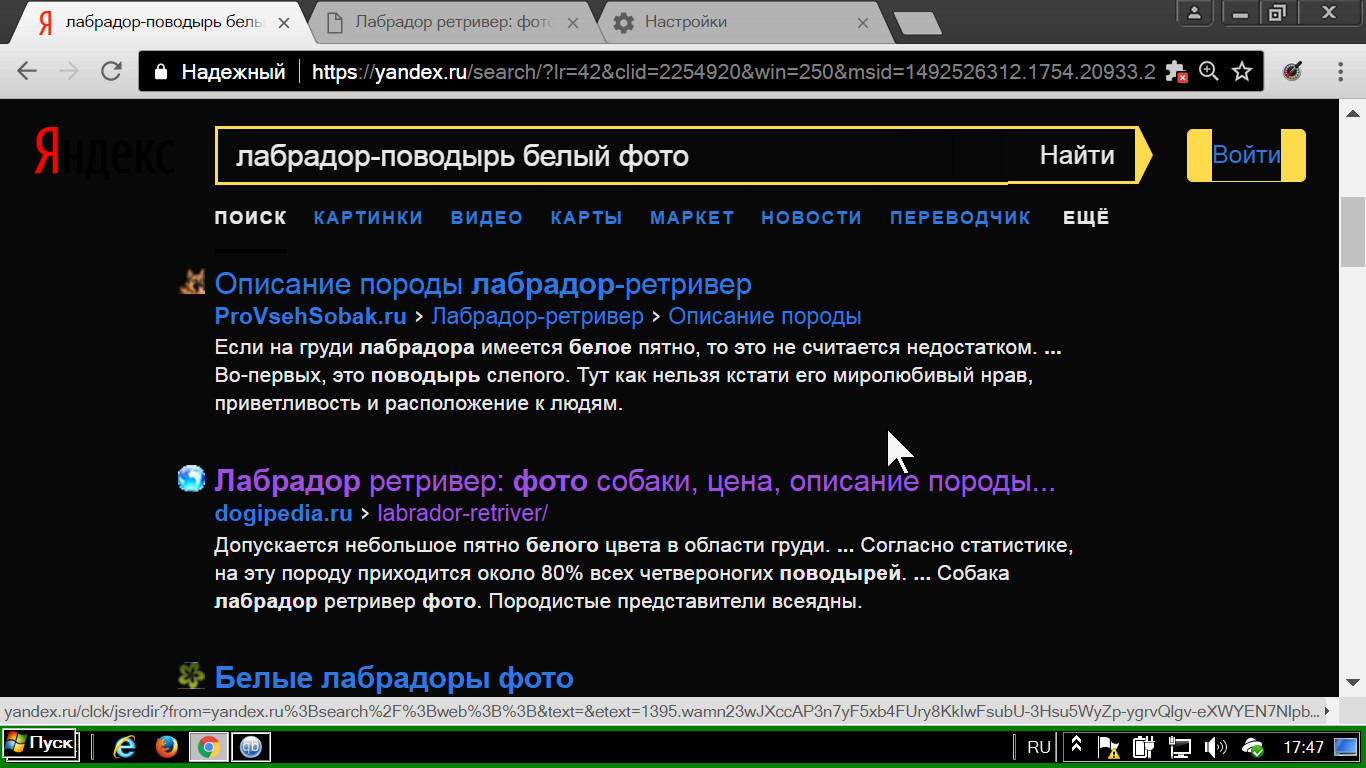1366x768 pixels.
Task: Click the Найти search button
Action: click(1077, 155)
